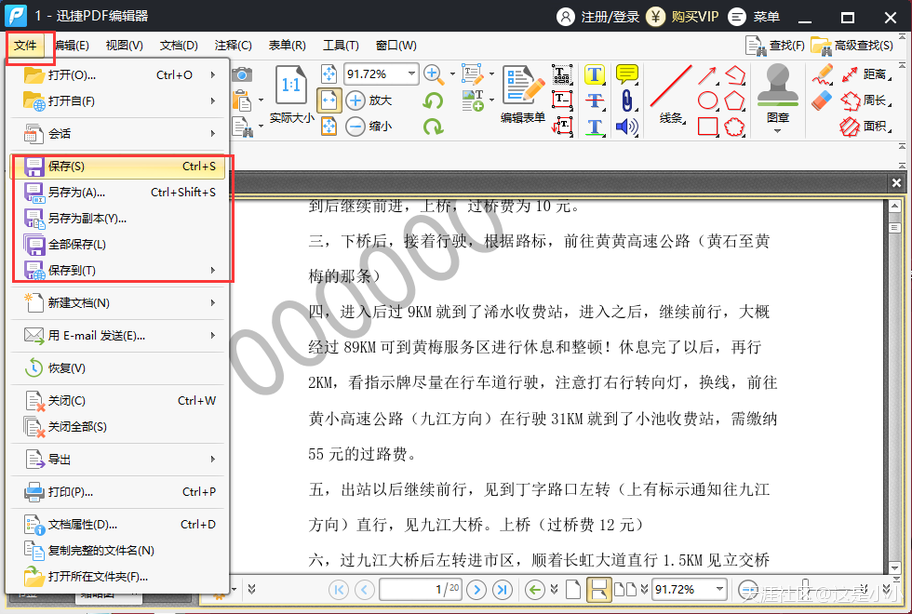This screenshot has height=614, width=912.
Task: Select the strikethrough T icon
Action: pyautogui.click(x=594, y=101)
